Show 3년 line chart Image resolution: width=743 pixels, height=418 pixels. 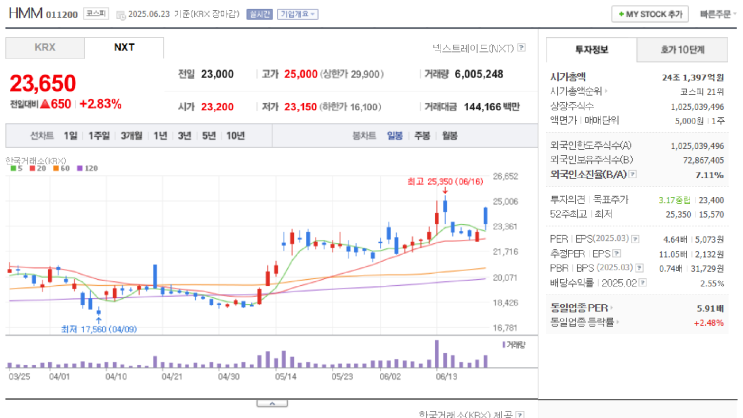(x=184, y=136)
